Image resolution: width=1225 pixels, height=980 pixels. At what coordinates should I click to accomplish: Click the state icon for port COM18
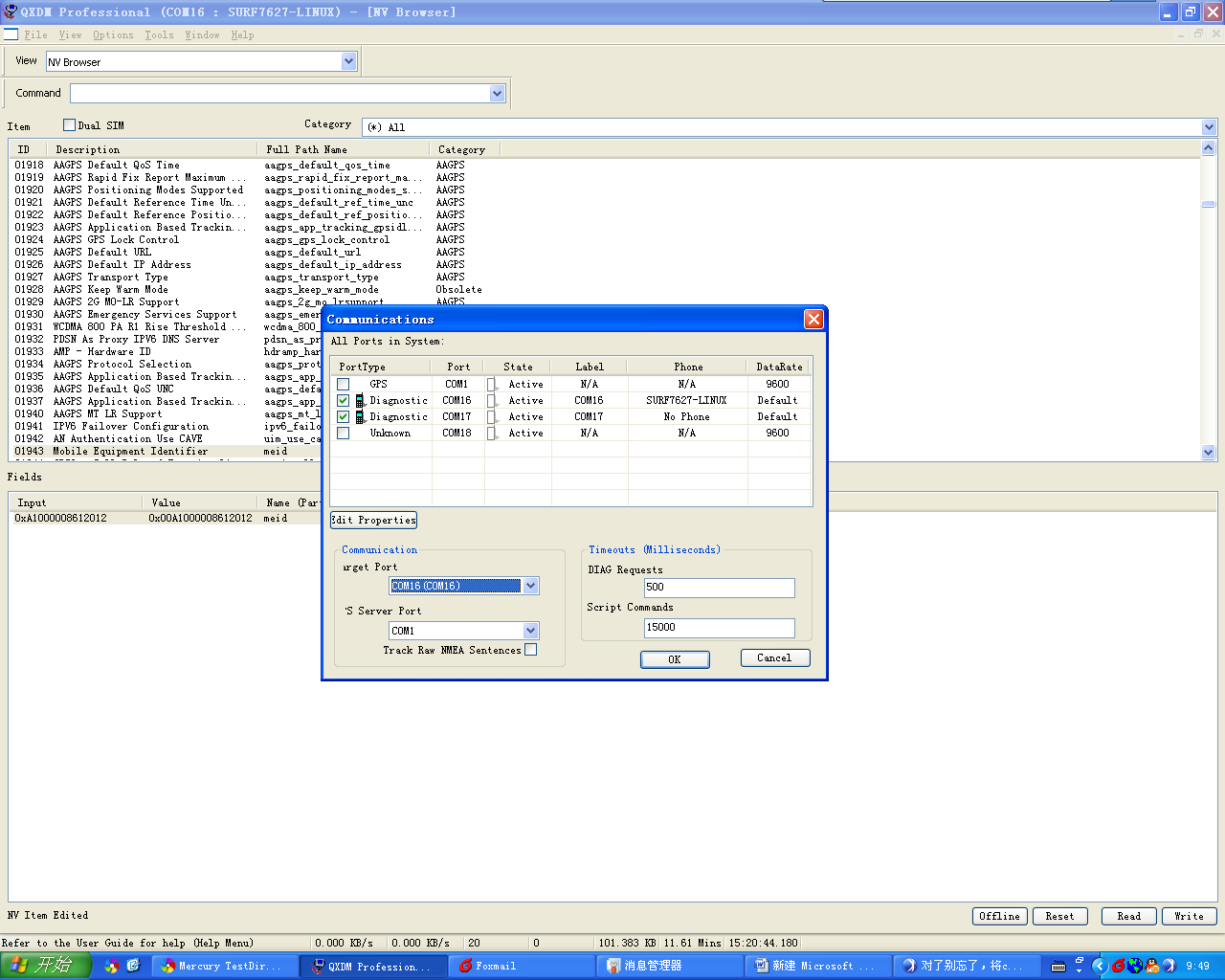pos(492,434)
